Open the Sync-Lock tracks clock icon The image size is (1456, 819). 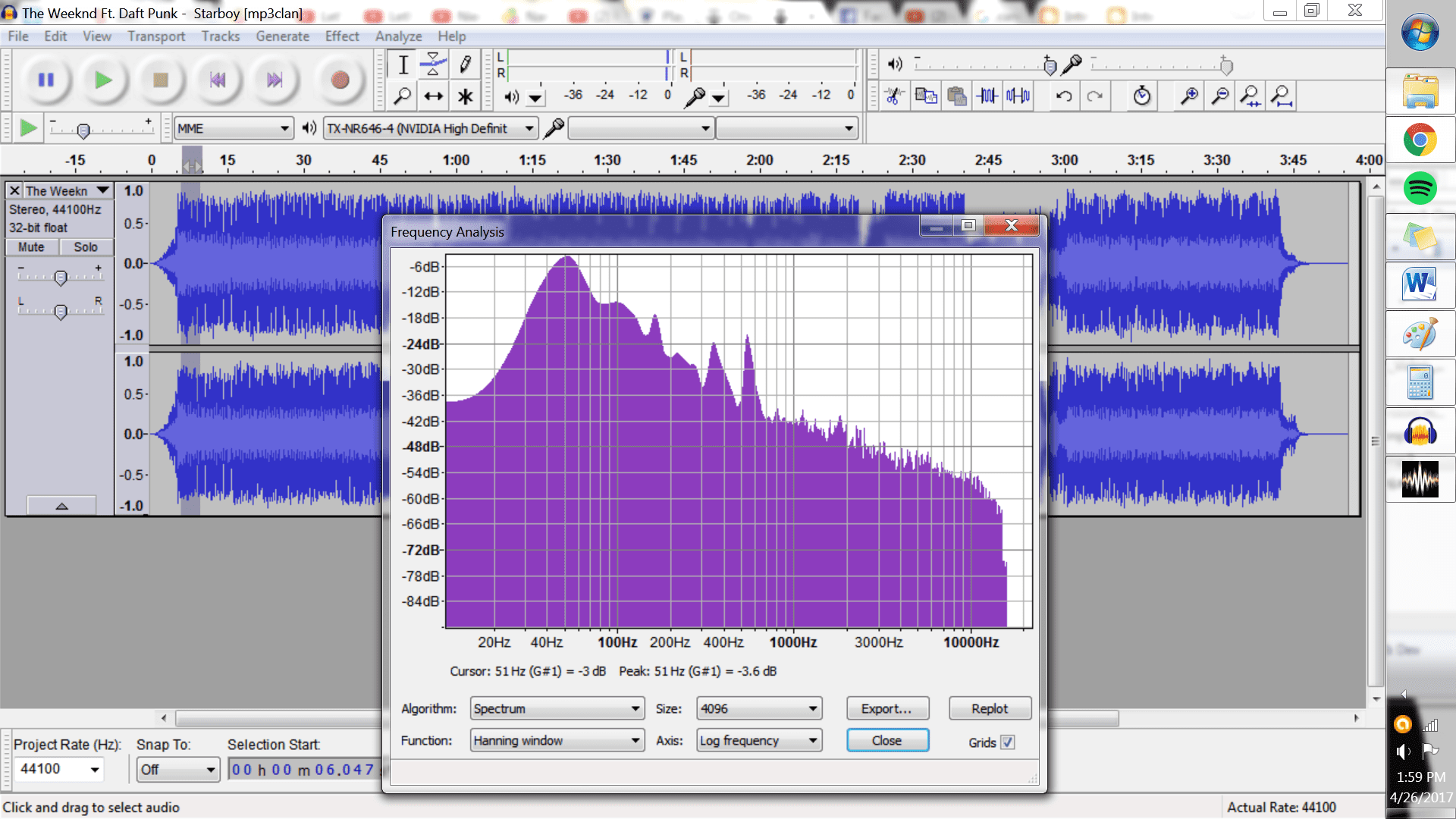tap(1142, 96)
